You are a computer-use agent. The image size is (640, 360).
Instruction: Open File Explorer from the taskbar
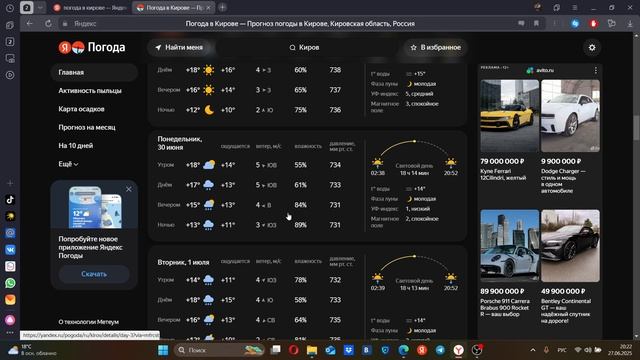tap(312, 350)
